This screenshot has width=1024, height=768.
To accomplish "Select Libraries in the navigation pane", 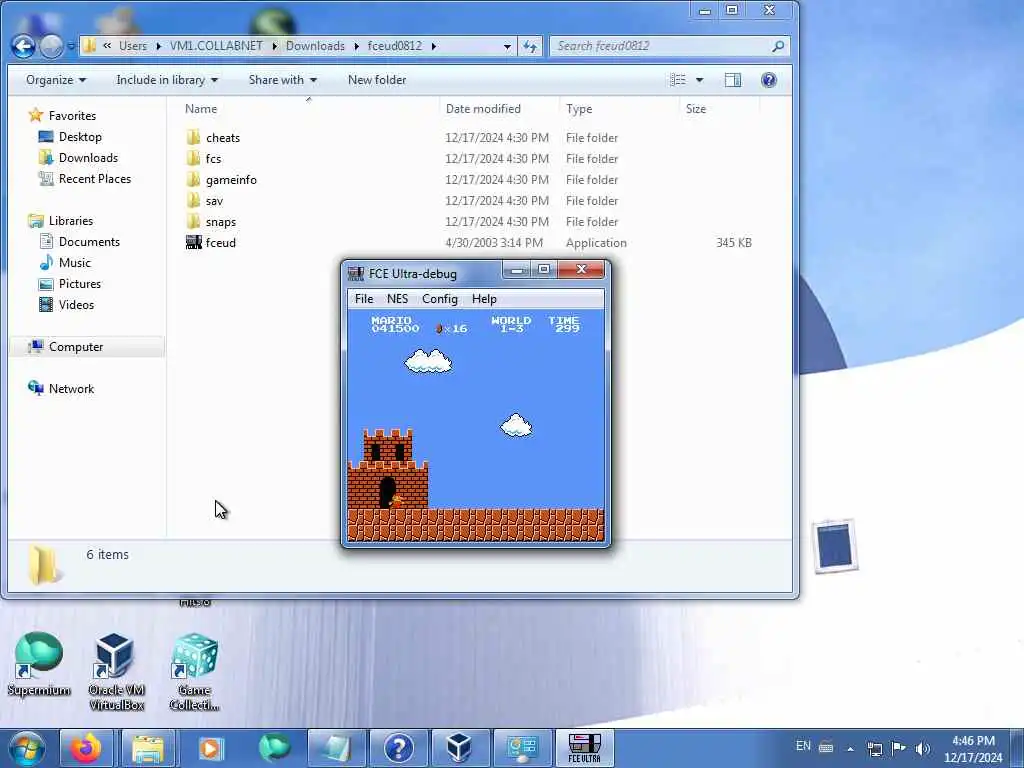I will coord(71,221).
